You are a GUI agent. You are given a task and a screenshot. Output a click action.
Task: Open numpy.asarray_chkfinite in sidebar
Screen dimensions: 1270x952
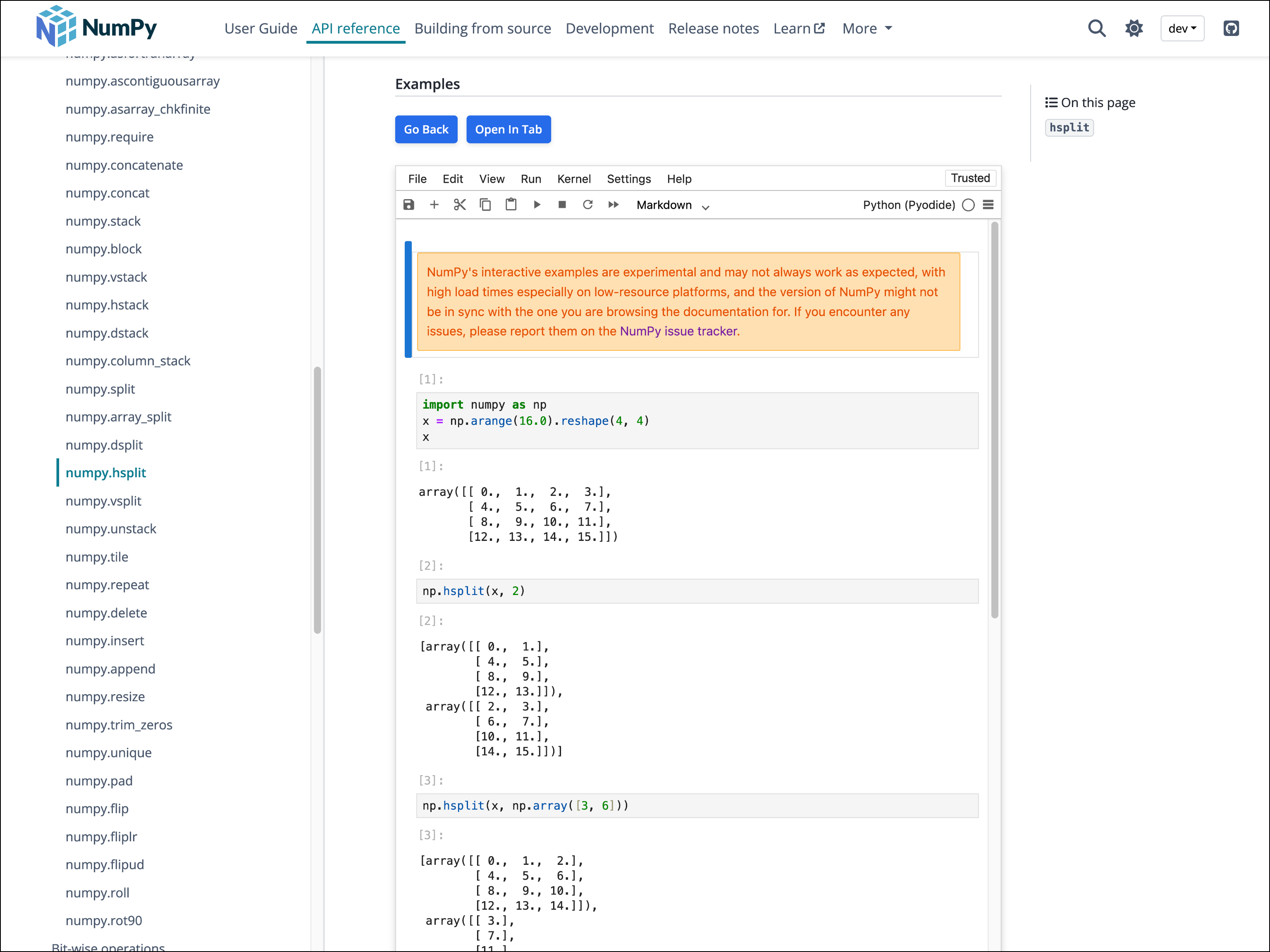(x=138, y=109)
